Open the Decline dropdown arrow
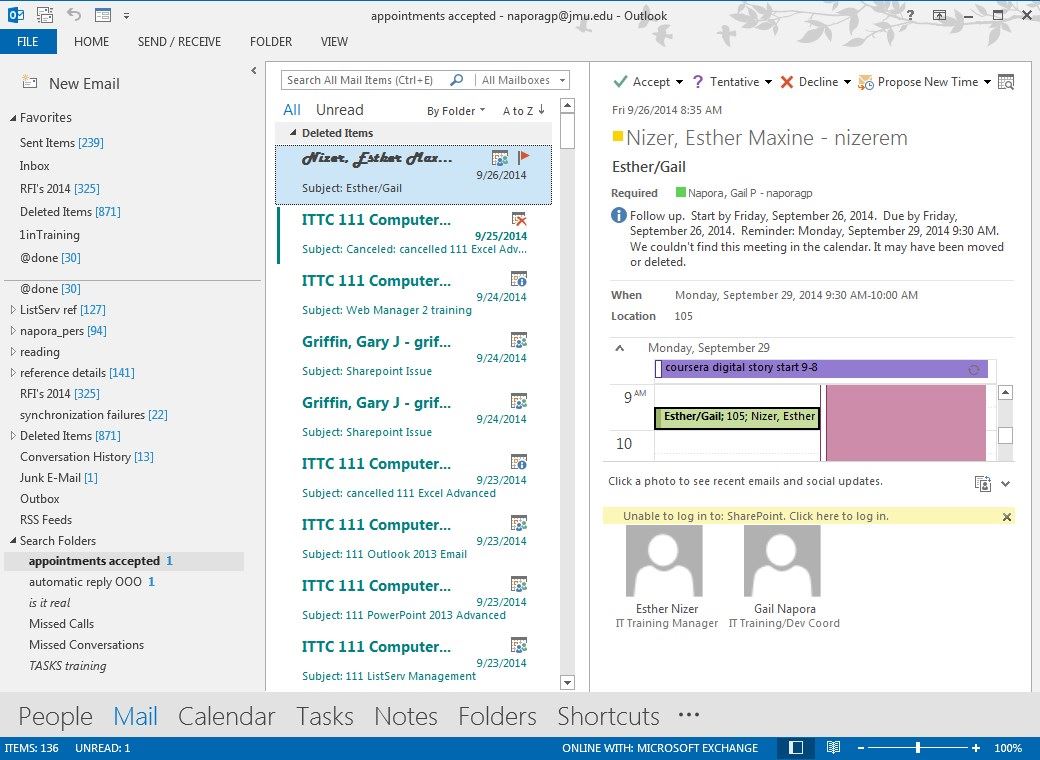This screenshot has height=760, width=1040. 847,82
